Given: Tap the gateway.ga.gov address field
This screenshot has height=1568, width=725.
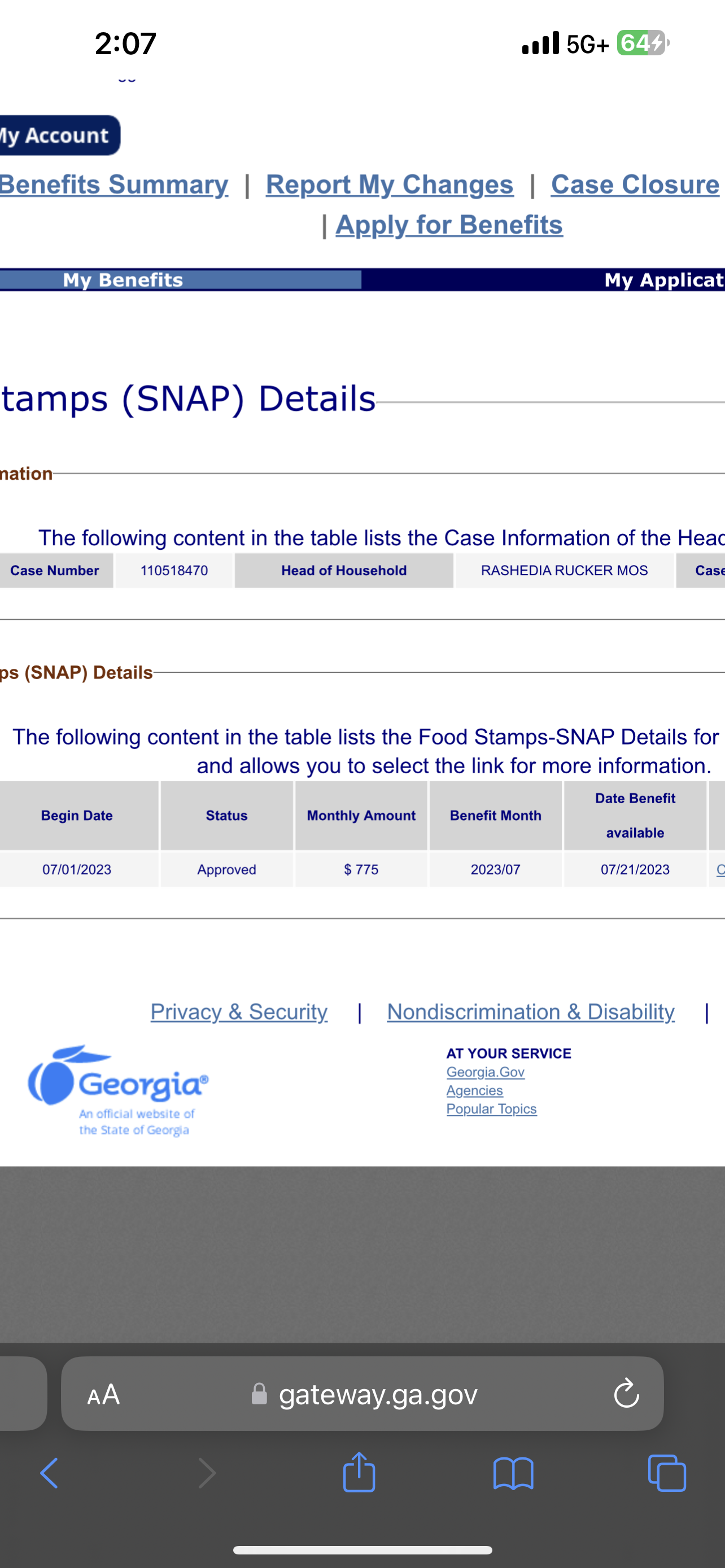Looking at the screenshot, I should tap(362, 1393).
